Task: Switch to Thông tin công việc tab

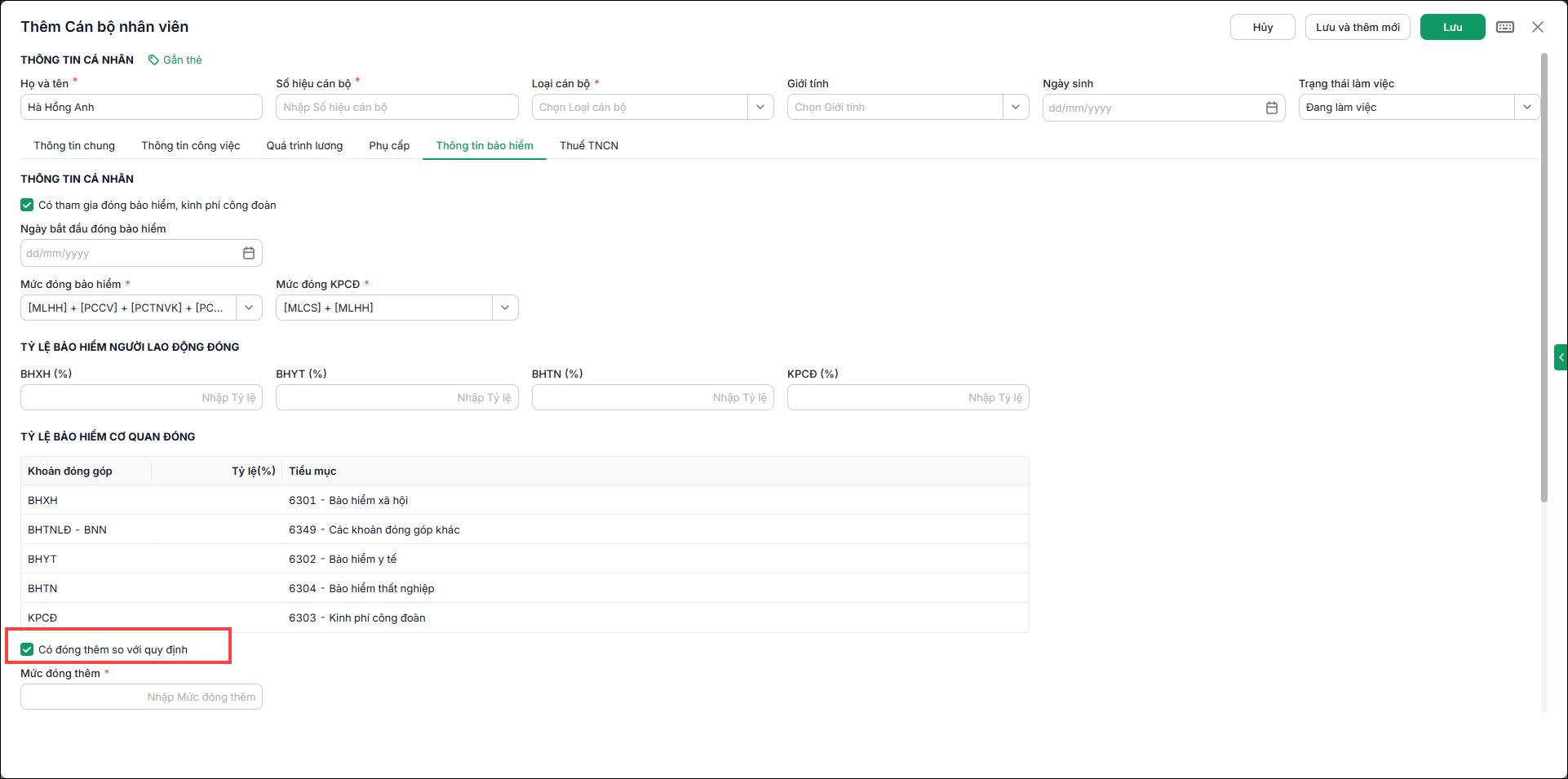Action: click(x=191, y=145)
